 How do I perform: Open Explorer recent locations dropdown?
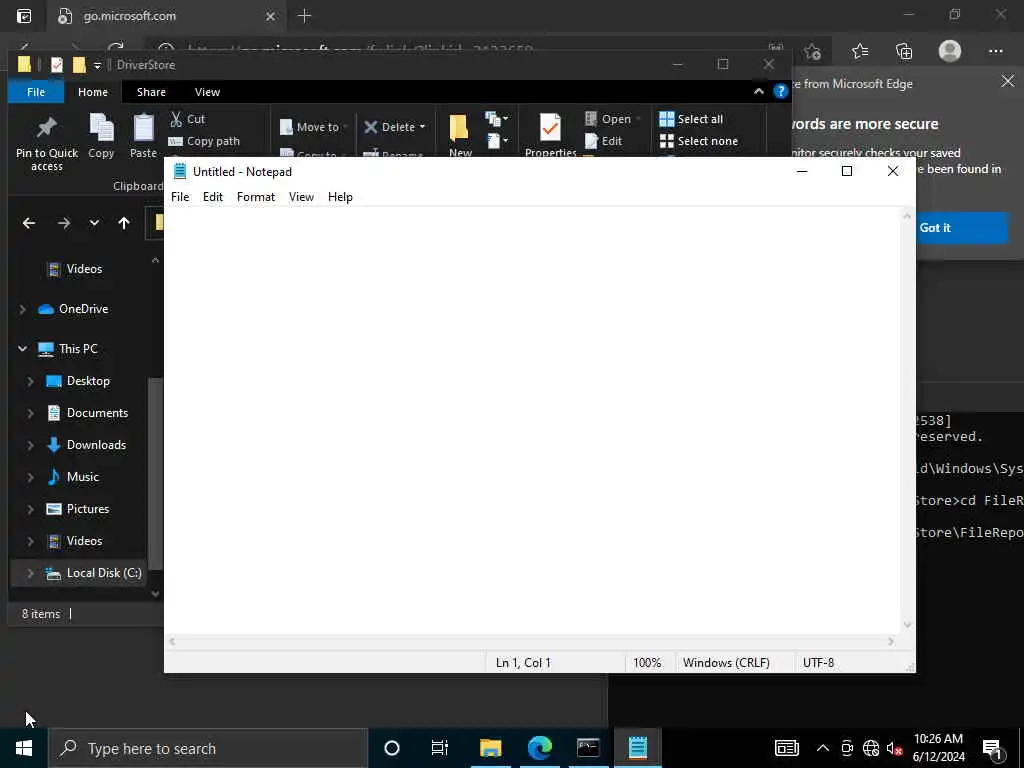click(x=94, y=223)
